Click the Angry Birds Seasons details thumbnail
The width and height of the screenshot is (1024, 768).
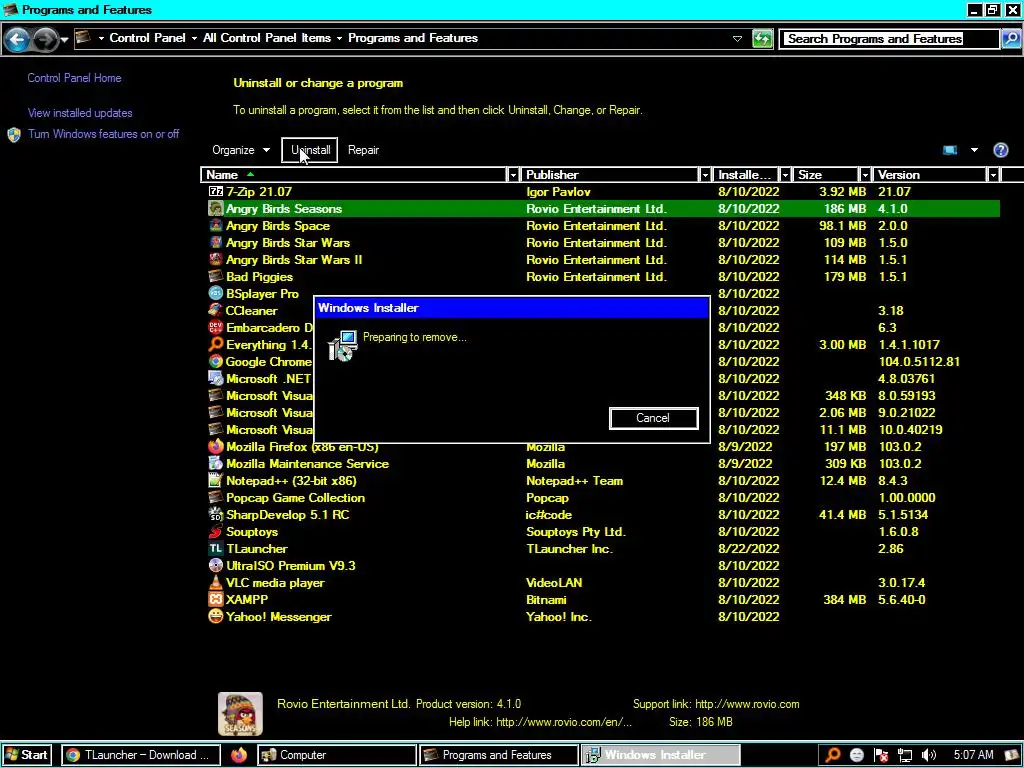coord(240,714)
